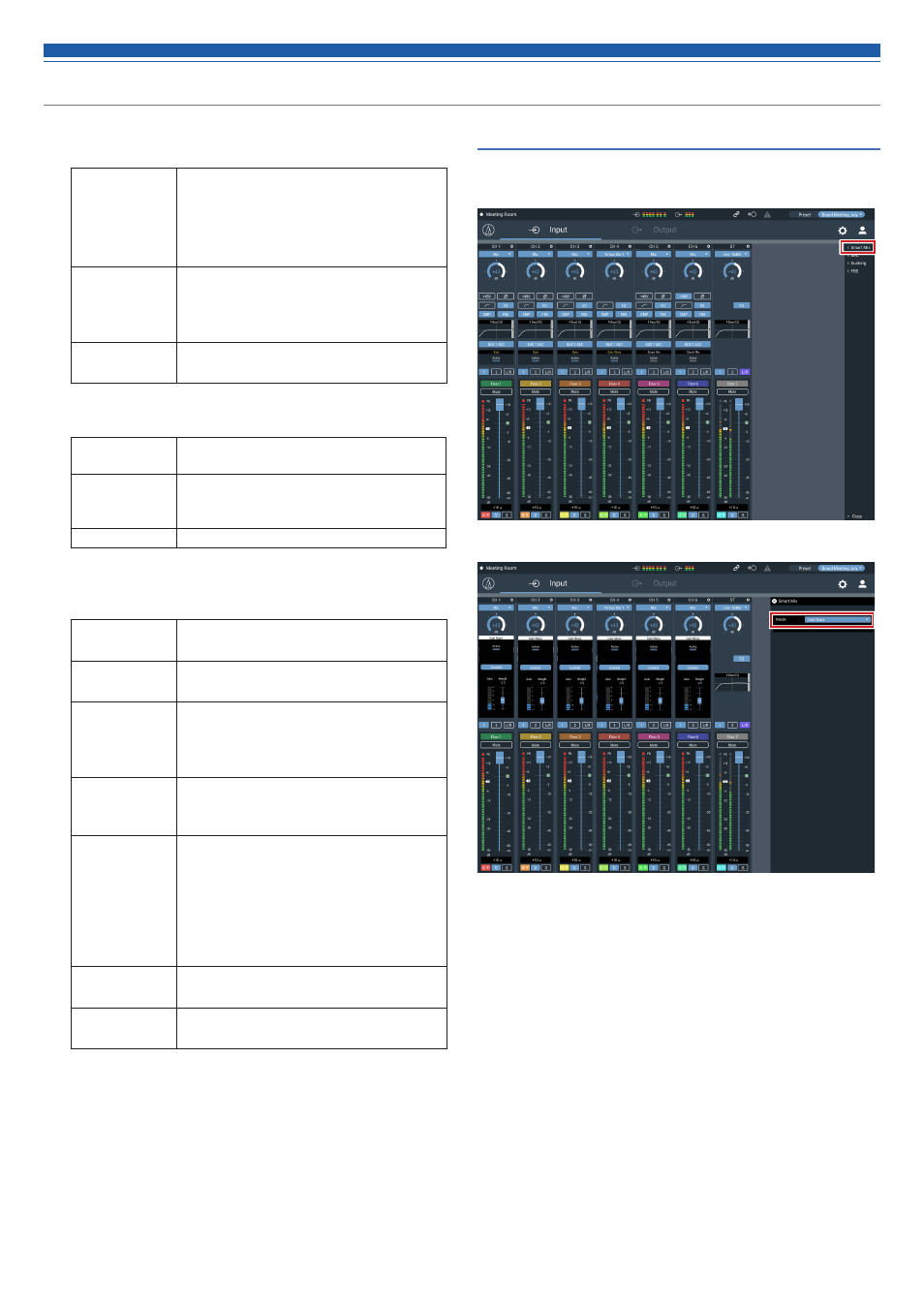Click CH 5 EQ button, upper mixer

pos(662,305)
